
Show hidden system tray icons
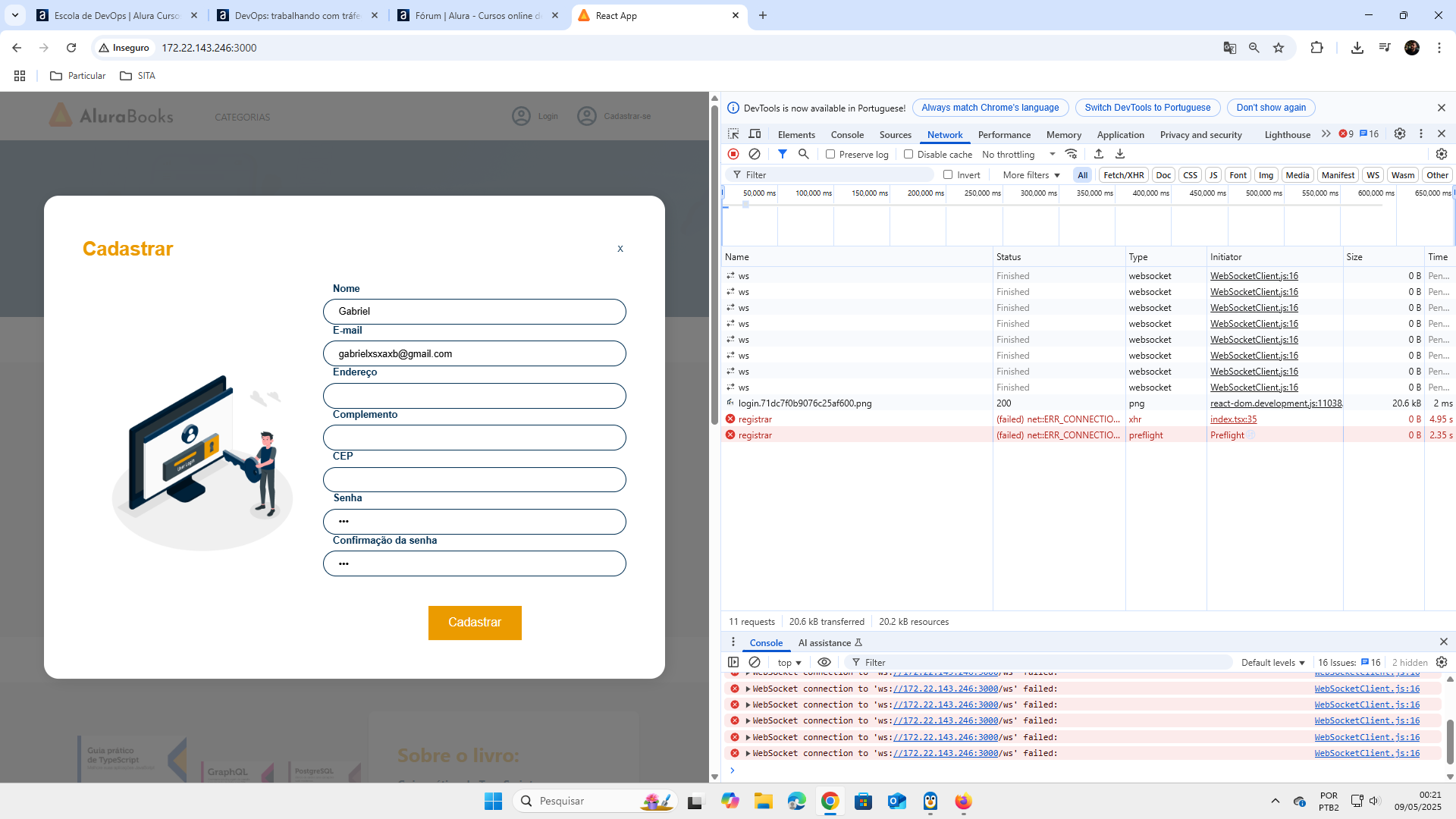click(1276, 801)
